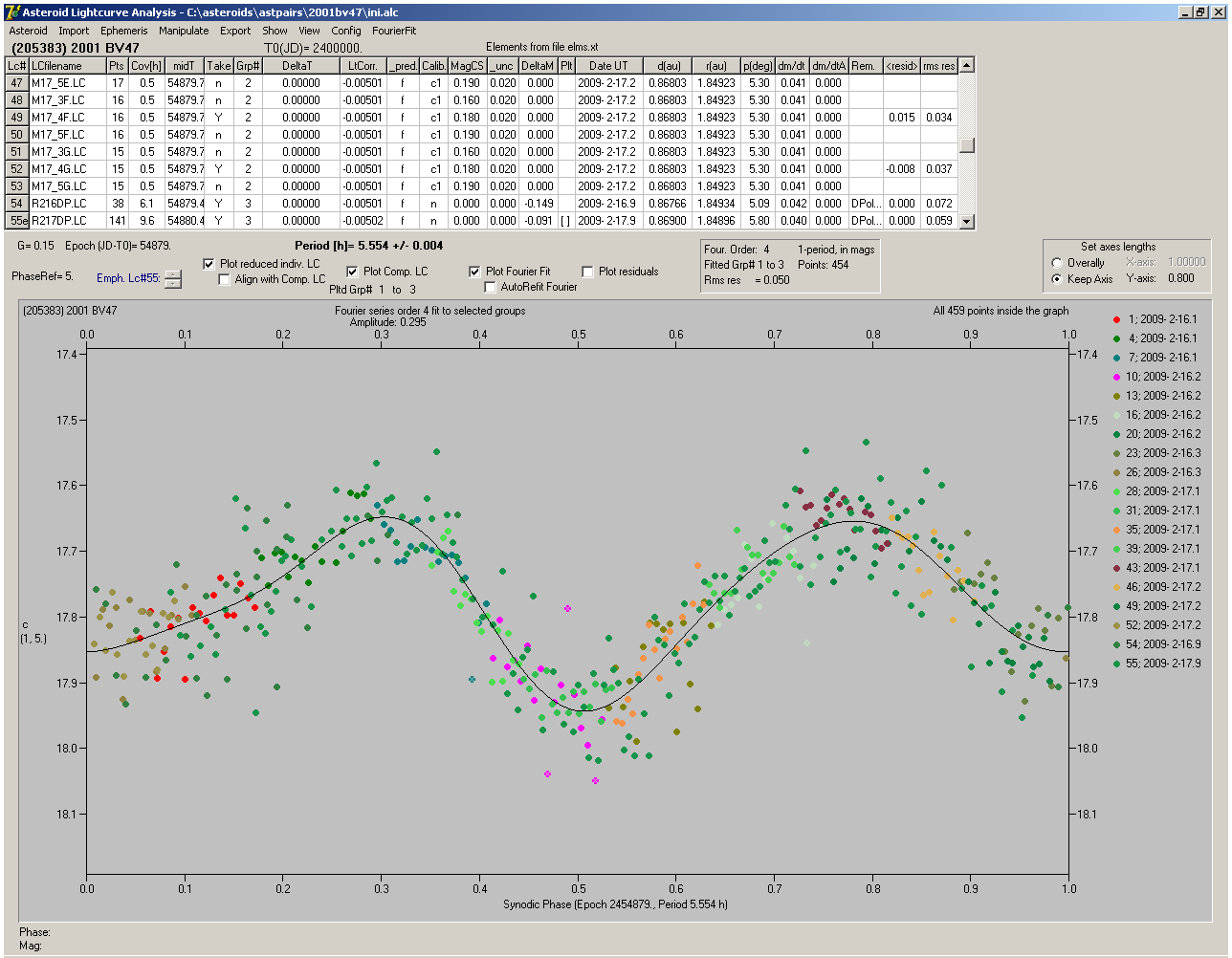Image resolution: width=1232 pixels, height=958 pixels.
Task: Select the M17_3G.LC filename cell
Action: [67, 152]
